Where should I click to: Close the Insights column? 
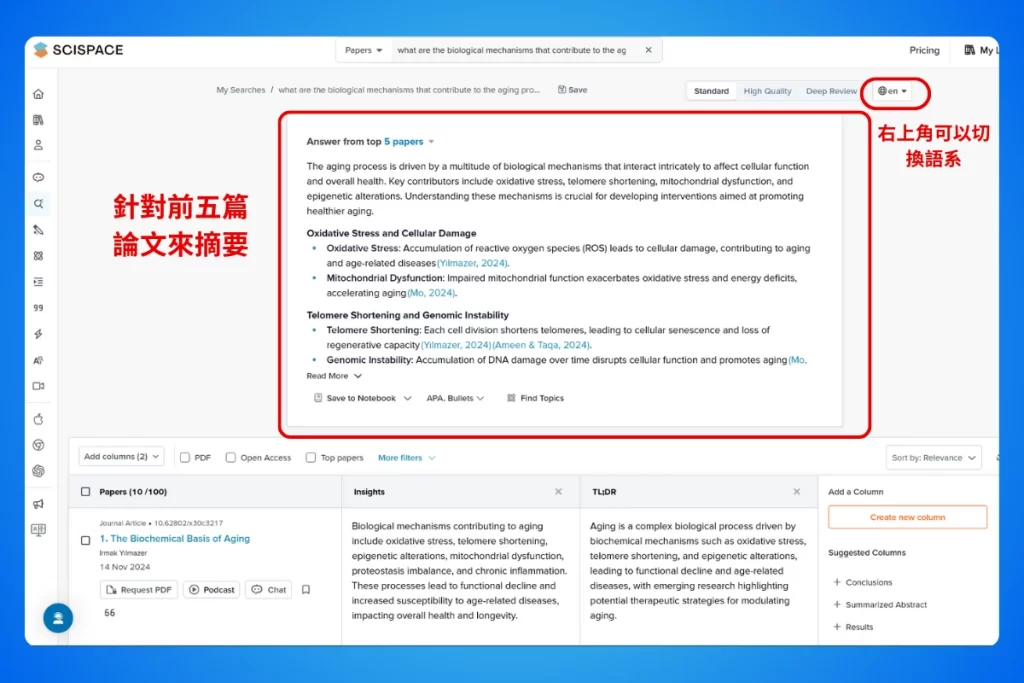(558, 492)
